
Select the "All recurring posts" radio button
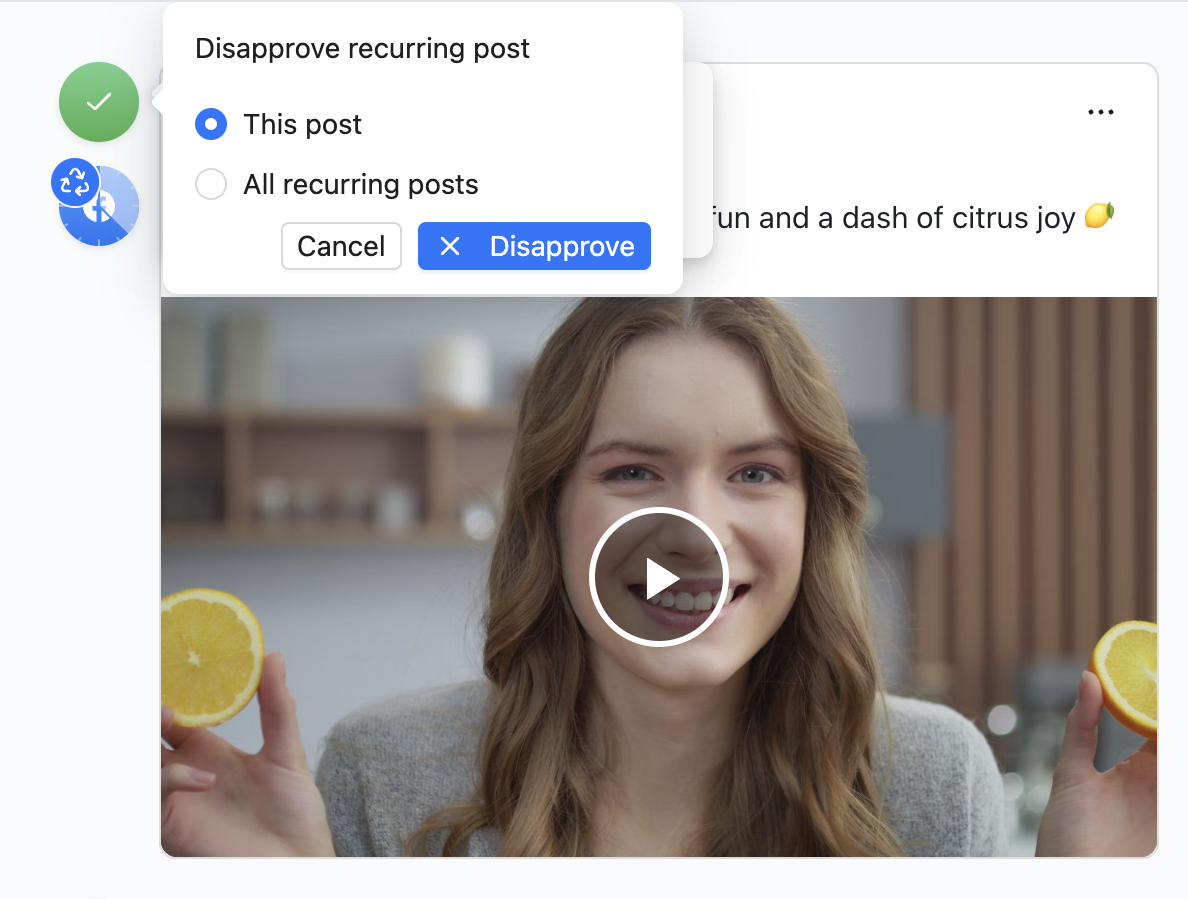[x=211, y=185]
